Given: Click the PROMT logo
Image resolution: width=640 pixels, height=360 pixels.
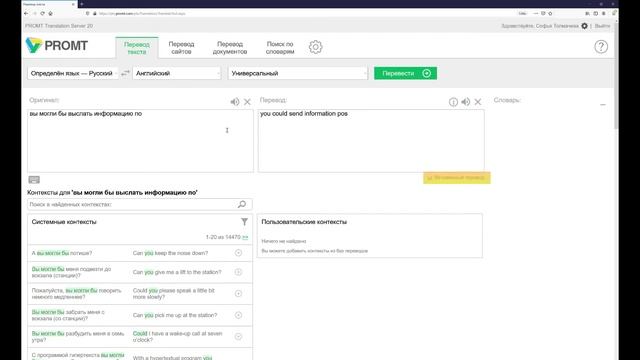Looking at the screenshot, I should click(57, 45).
